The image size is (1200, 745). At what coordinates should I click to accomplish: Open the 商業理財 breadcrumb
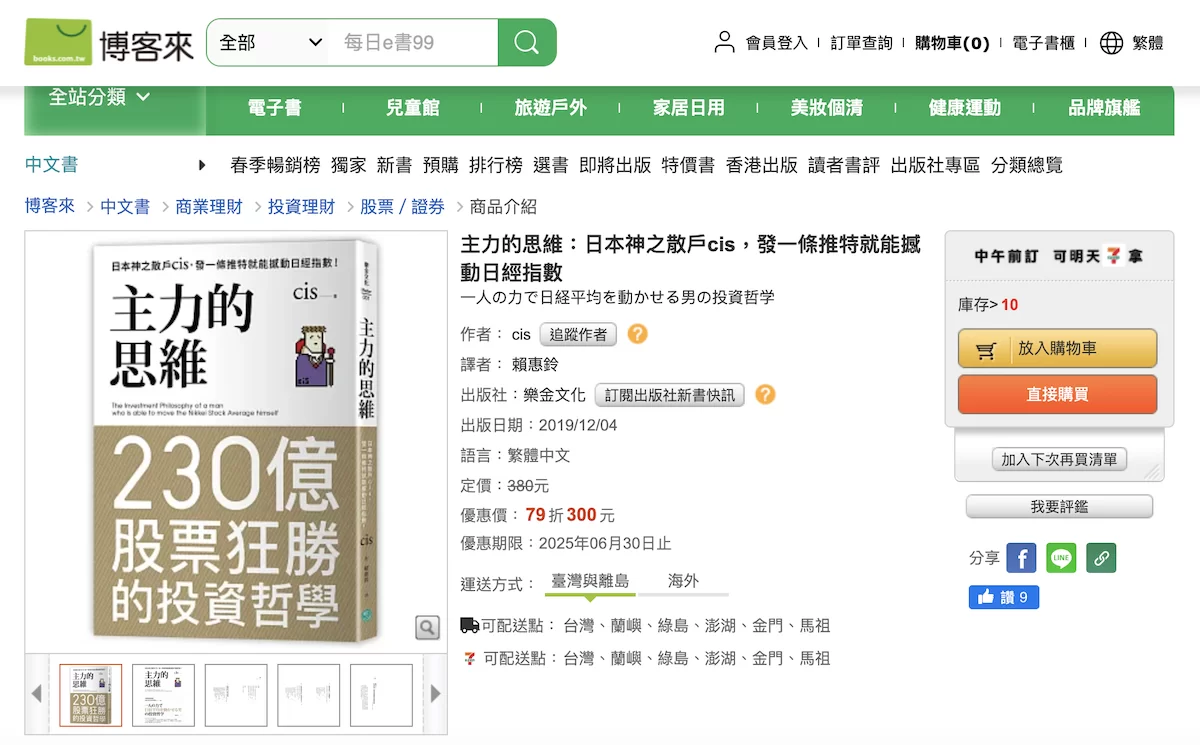[x=209, y=207]
